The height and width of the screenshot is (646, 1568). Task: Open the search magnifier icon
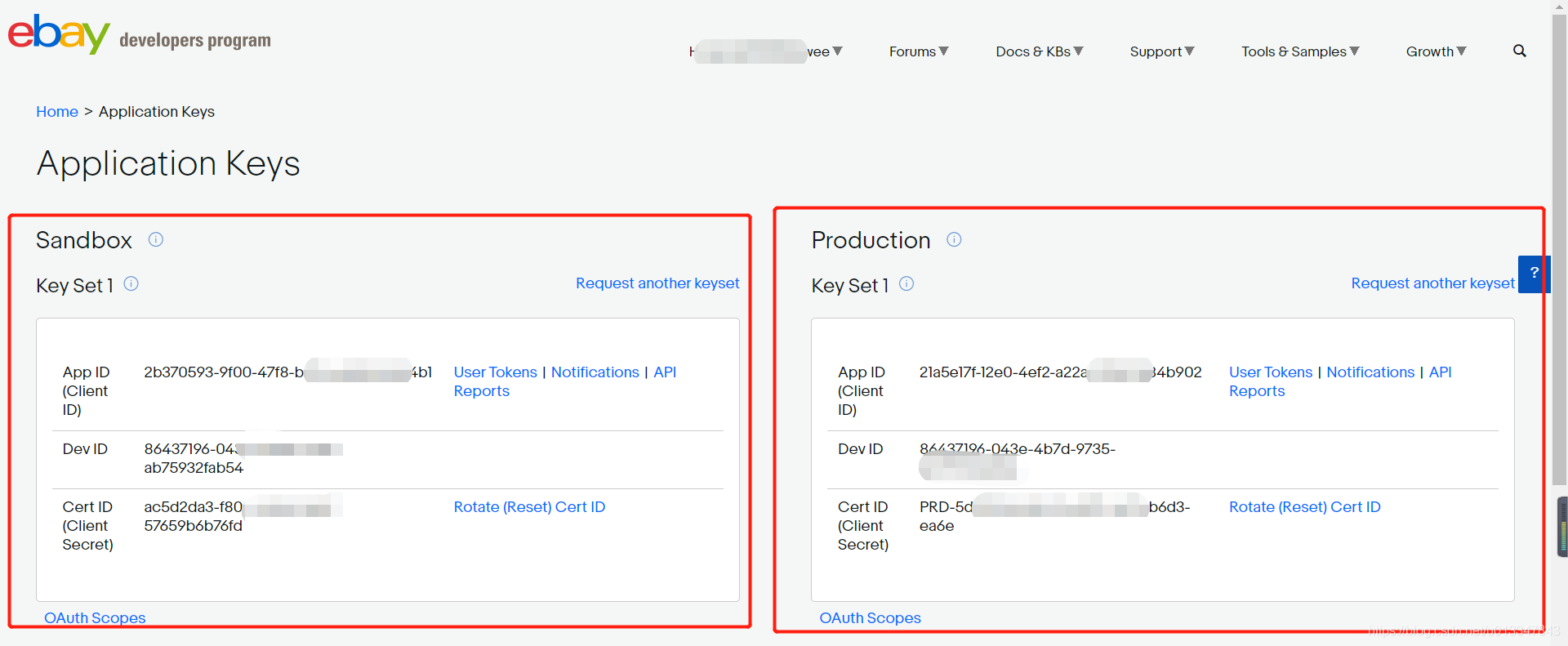1519,51
